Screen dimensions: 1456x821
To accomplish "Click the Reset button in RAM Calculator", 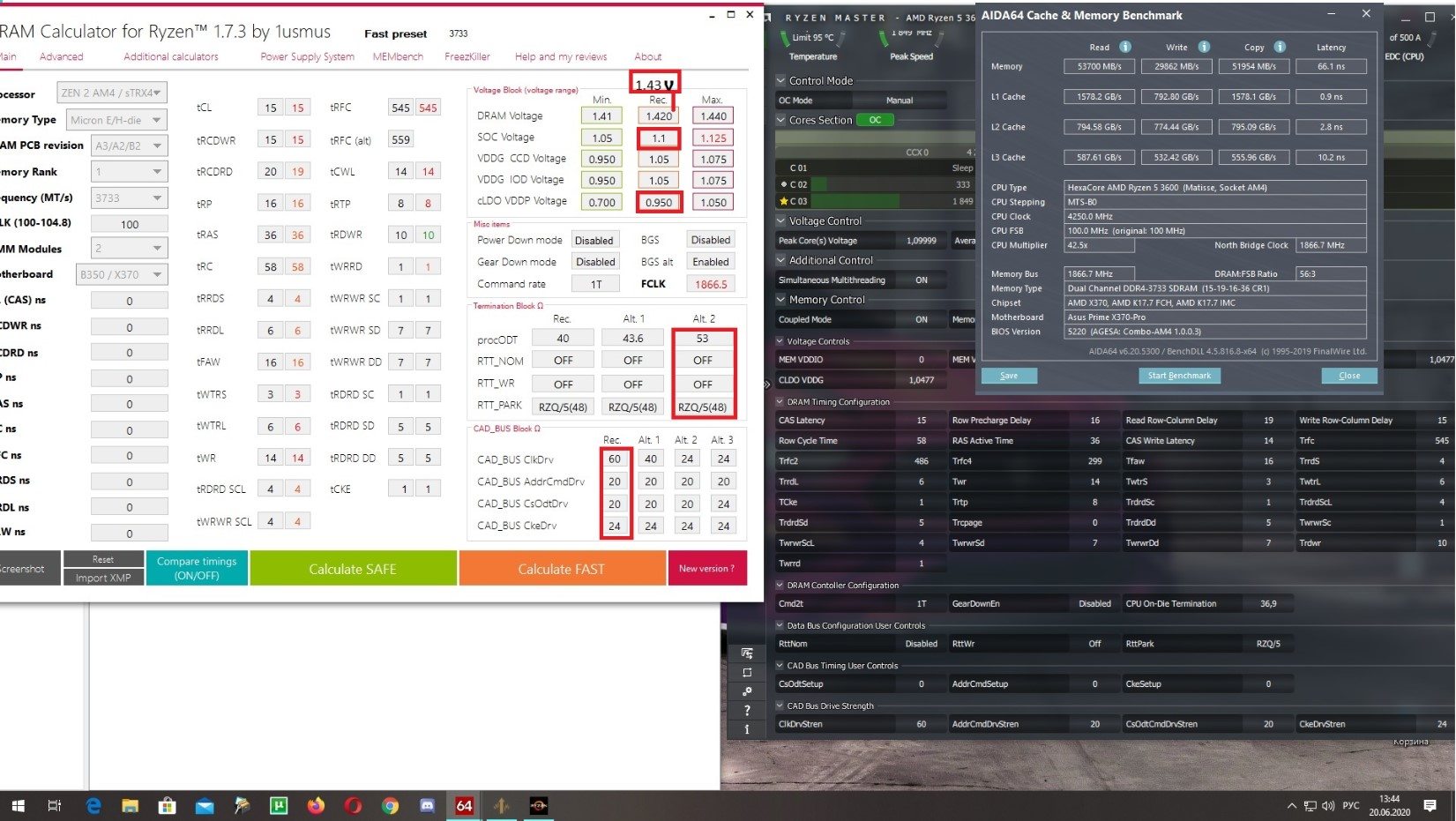I will 103,559.
